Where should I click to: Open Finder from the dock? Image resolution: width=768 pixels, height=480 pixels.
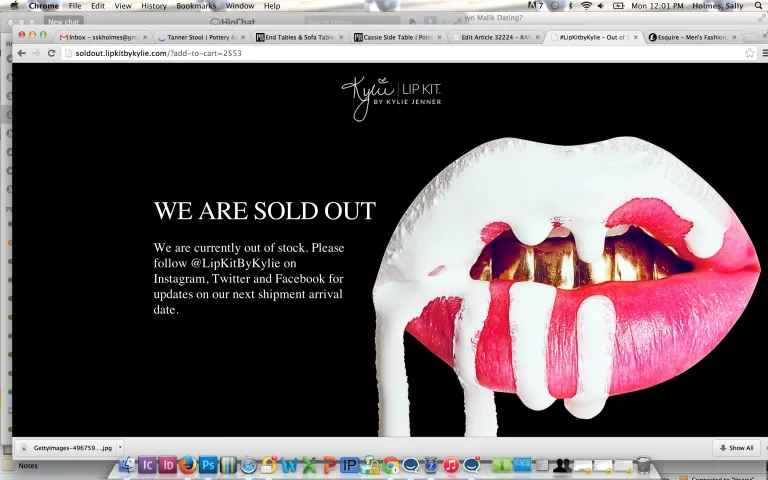[x=127, y=464]
